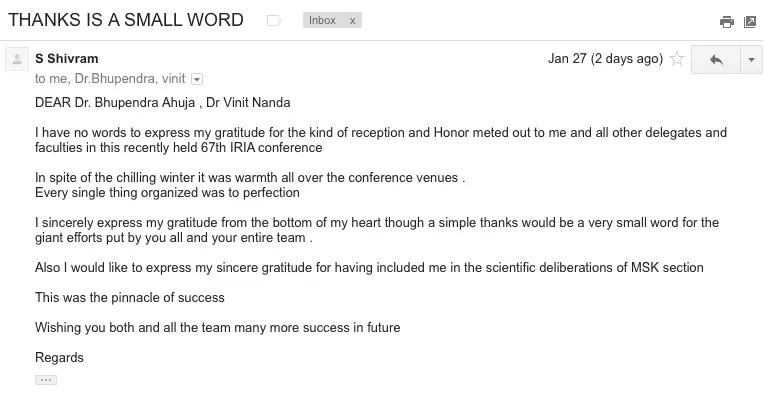Click the subject THANKS IS A SMALL WORD
776x395 pixels.
[x=126, y=20]
